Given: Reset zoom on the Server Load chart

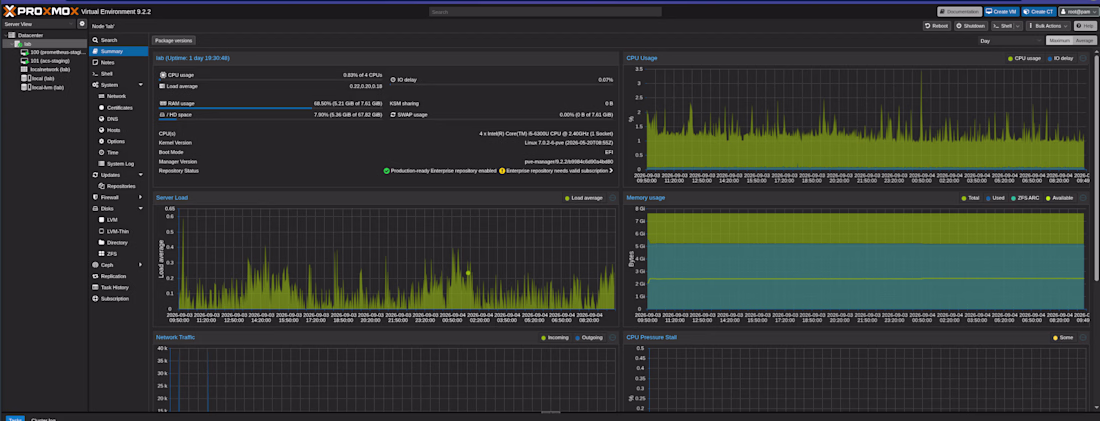Looking at the screenshot, I should pyautogui.click(x=612, y=198).
